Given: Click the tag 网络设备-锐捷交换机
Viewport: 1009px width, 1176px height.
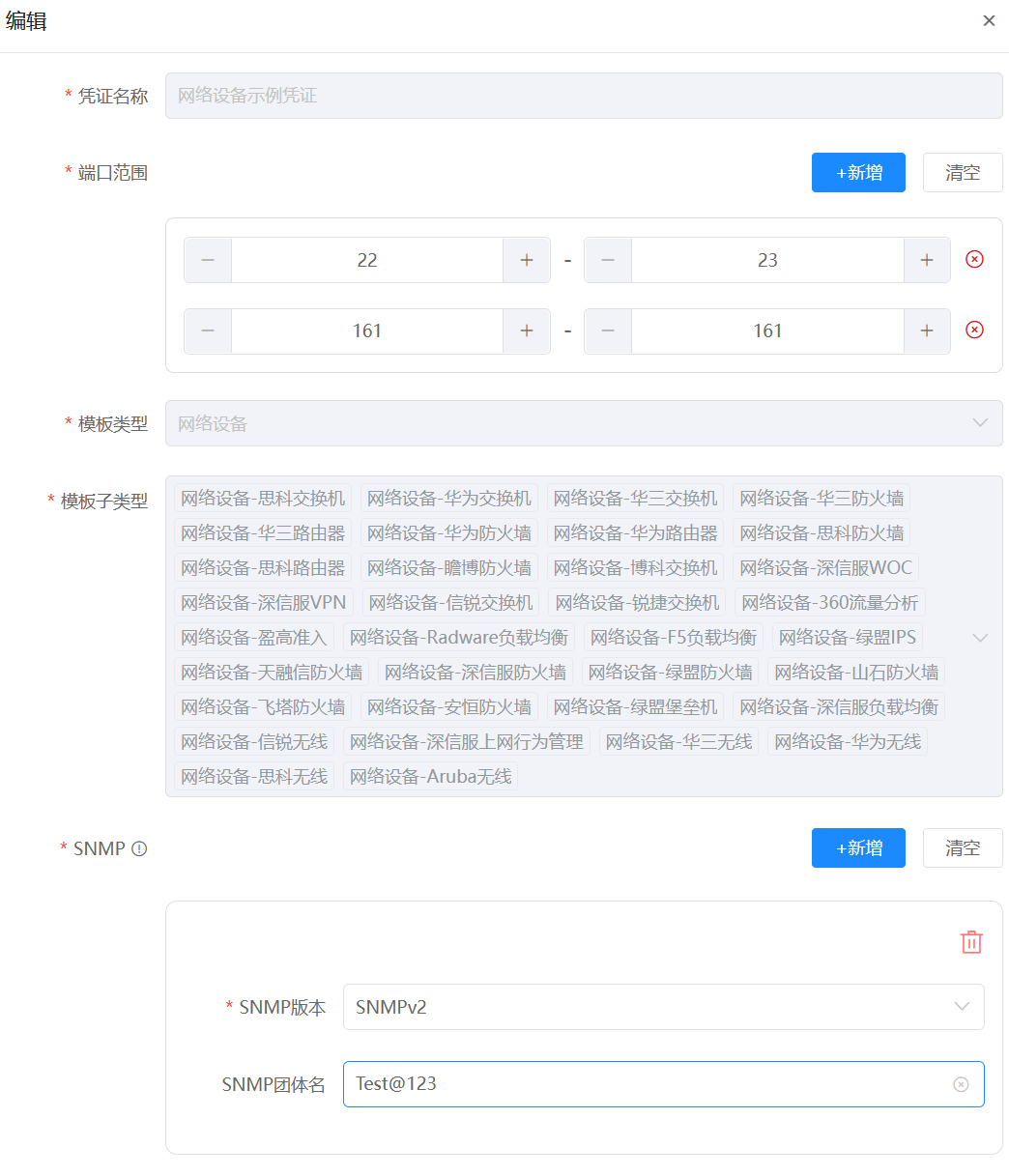Looking at the screenshot, I should coord(638,603).
